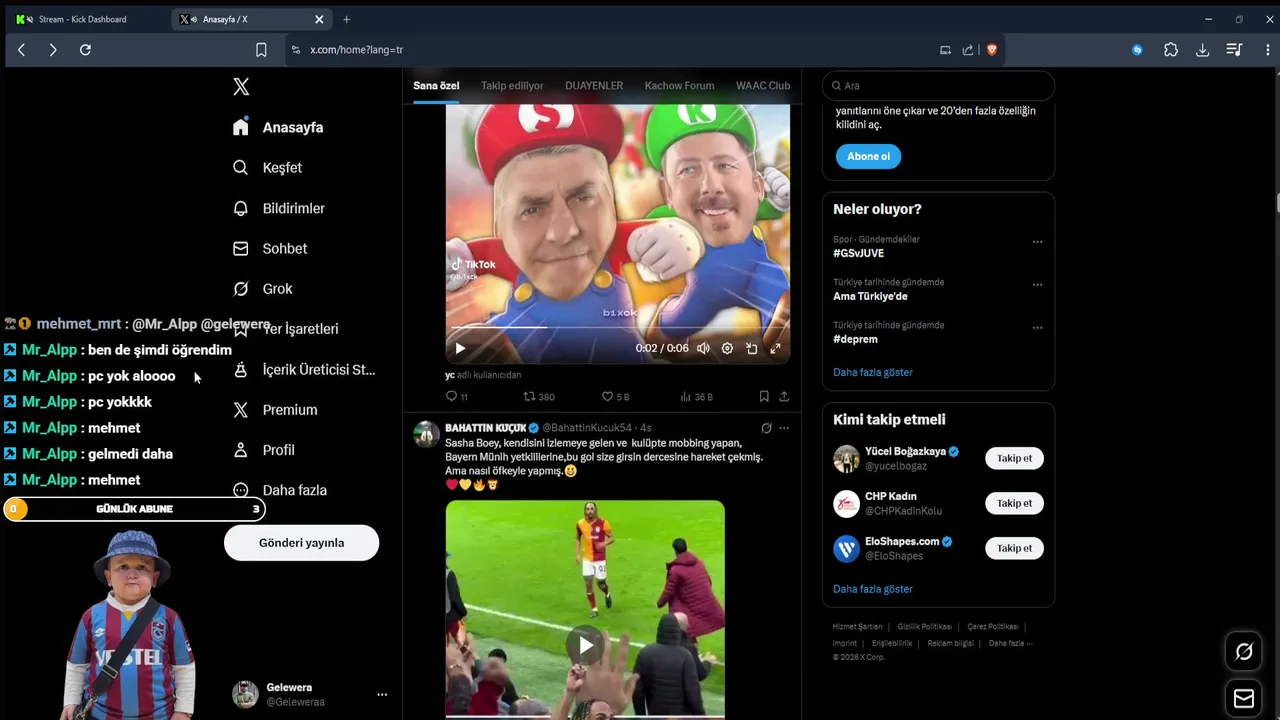Open extensions puzzle icon
Image resolution: width=1280 pixels, height=720 pixels.
coord(1171,50)
